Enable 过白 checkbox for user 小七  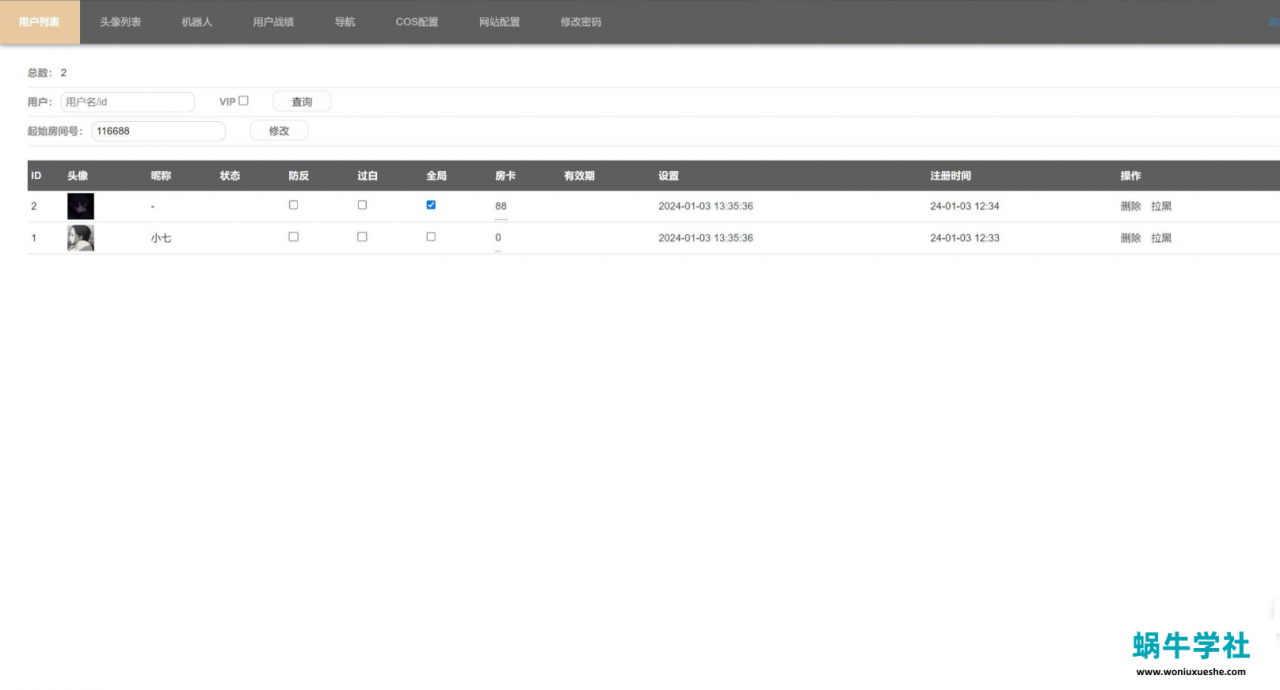[362, 237]
